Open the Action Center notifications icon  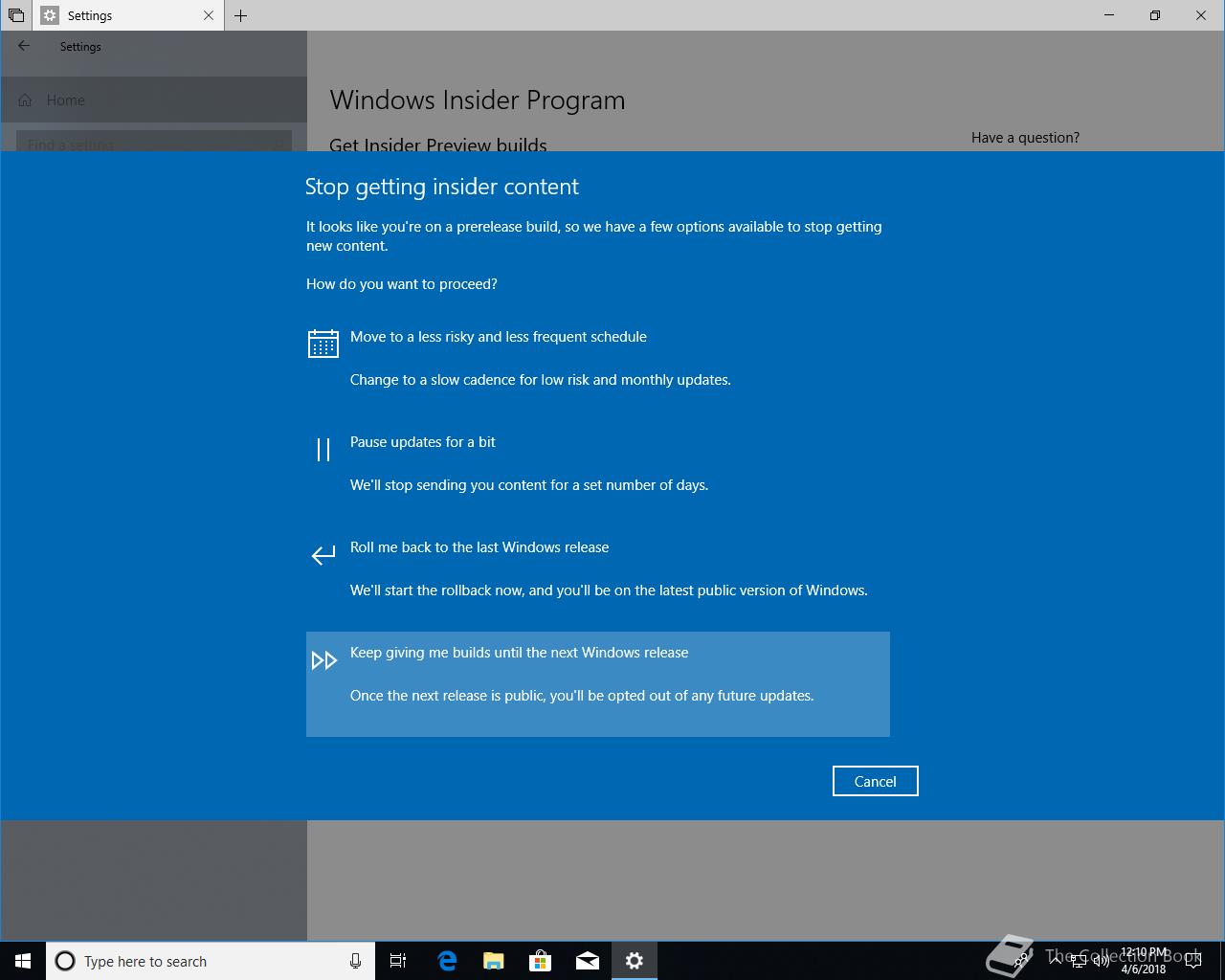[x=1193, y=961]
